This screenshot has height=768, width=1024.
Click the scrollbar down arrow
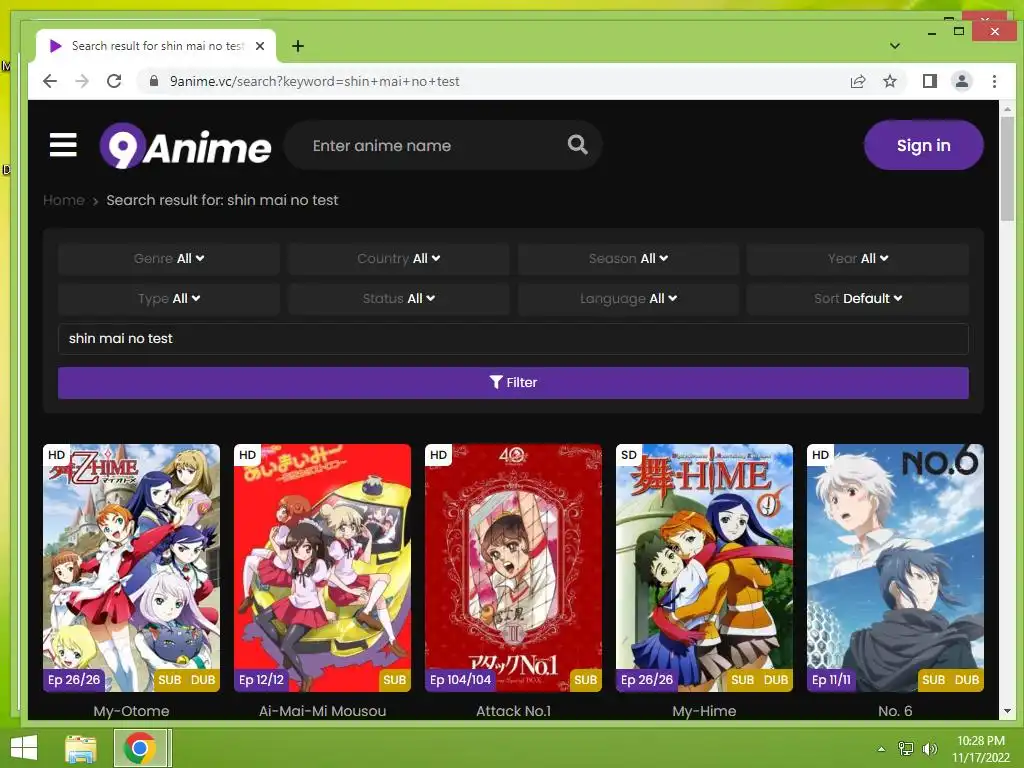(1007, 711)
